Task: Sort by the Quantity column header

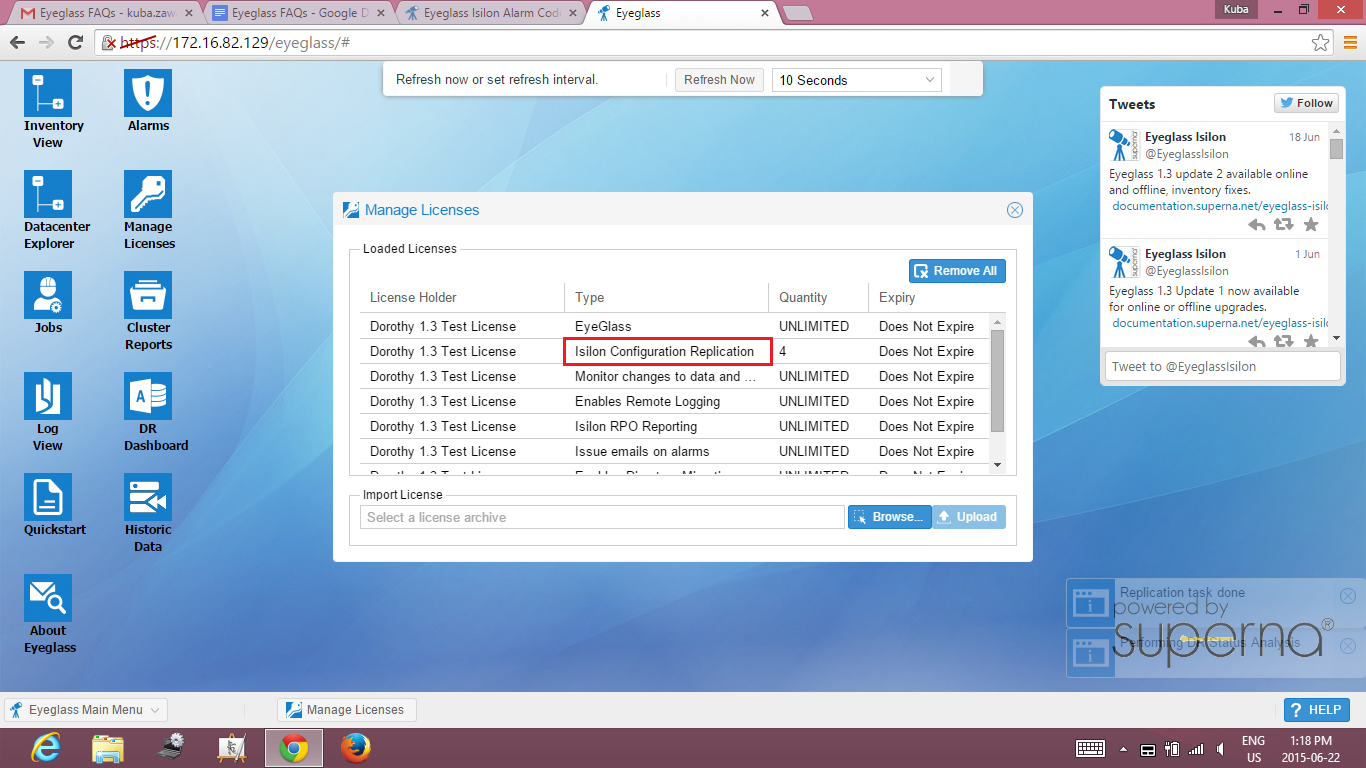Action: coord(819,297)
